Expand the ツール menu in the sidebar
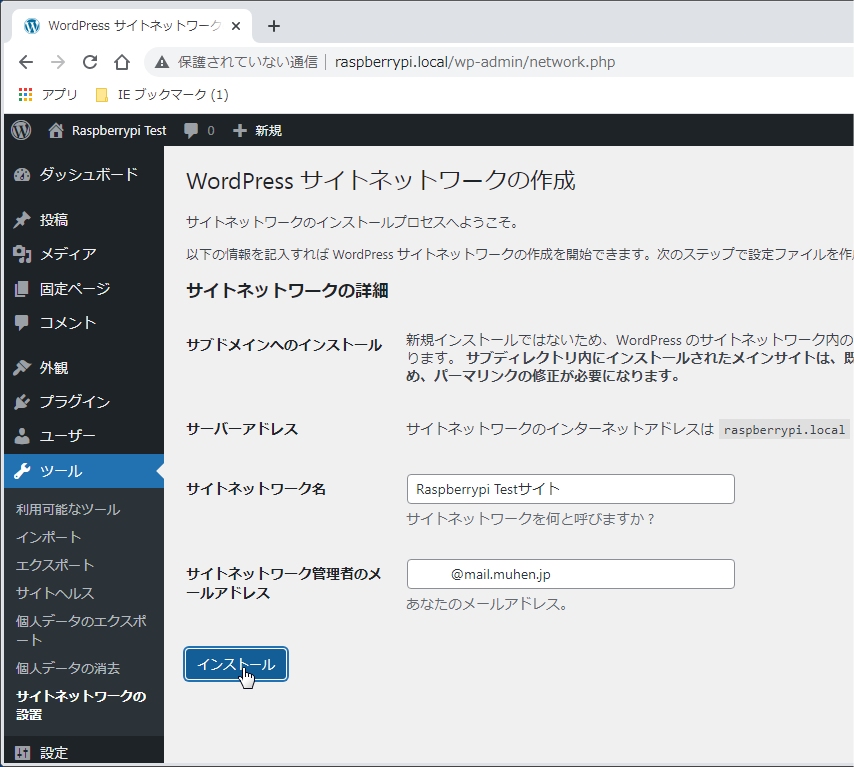 [x=61, y=471]
